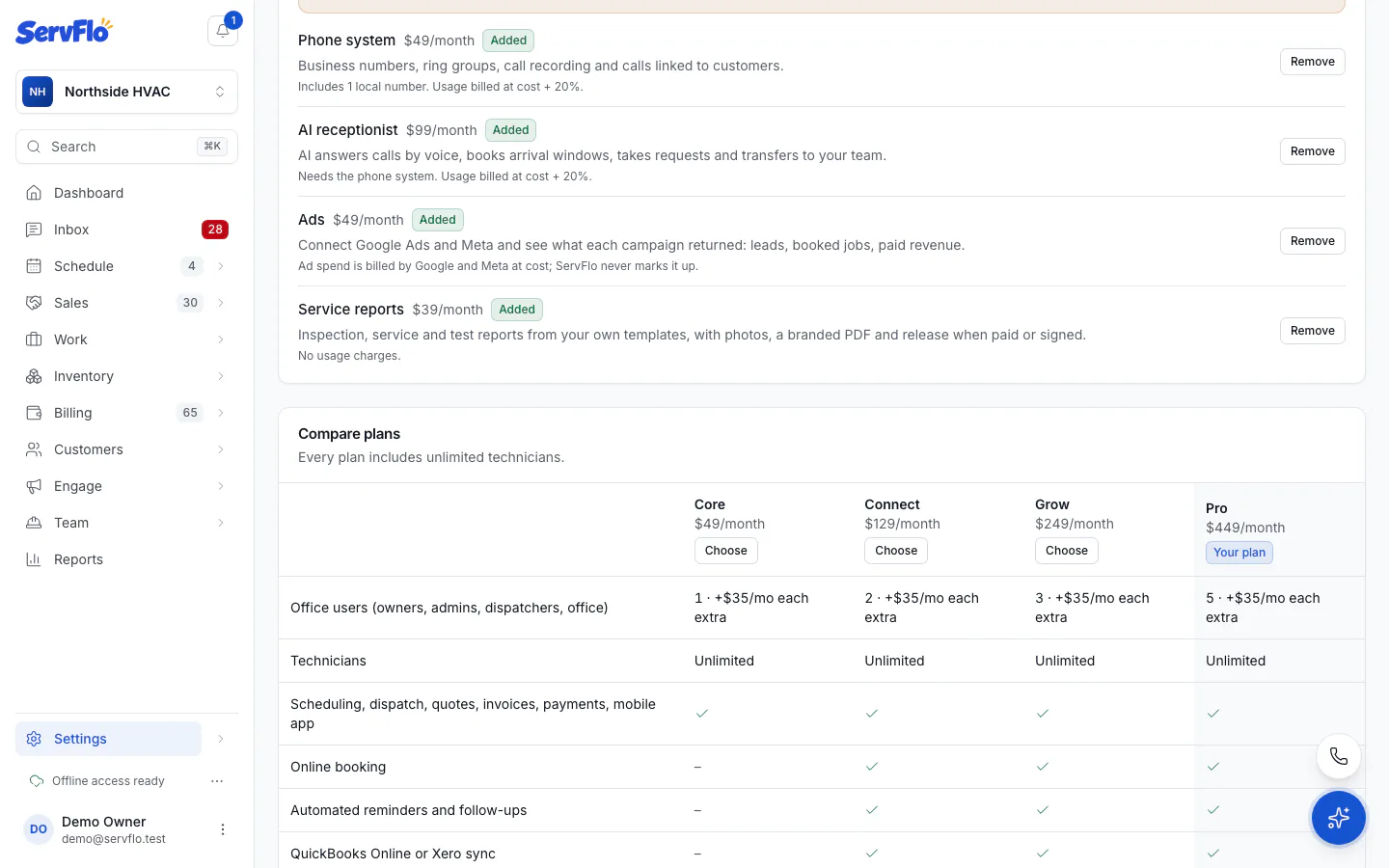Click the Settings gear icon
The height and width of the screenshot is (868, 1389).
coord(34,739)
